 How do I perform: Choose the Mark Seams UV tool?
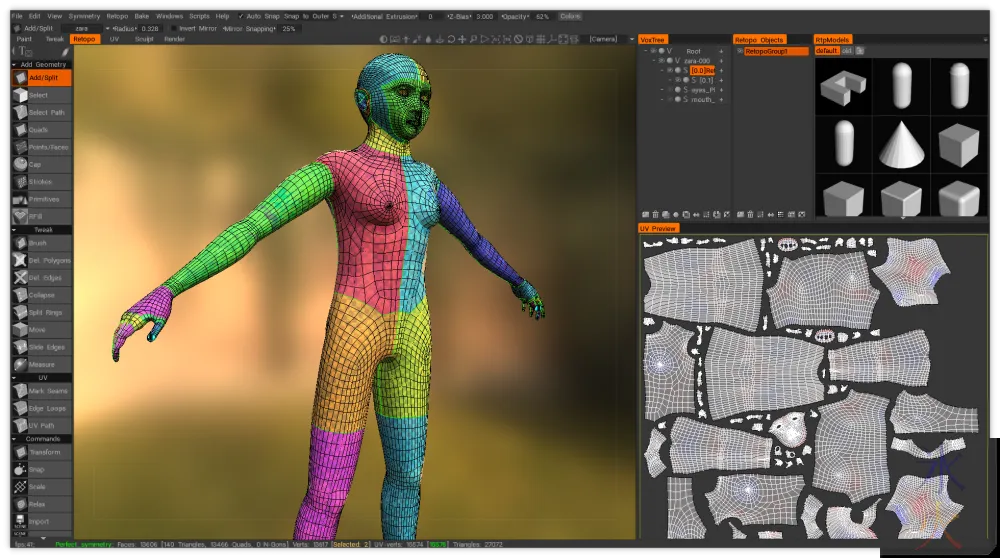[41, 391]
